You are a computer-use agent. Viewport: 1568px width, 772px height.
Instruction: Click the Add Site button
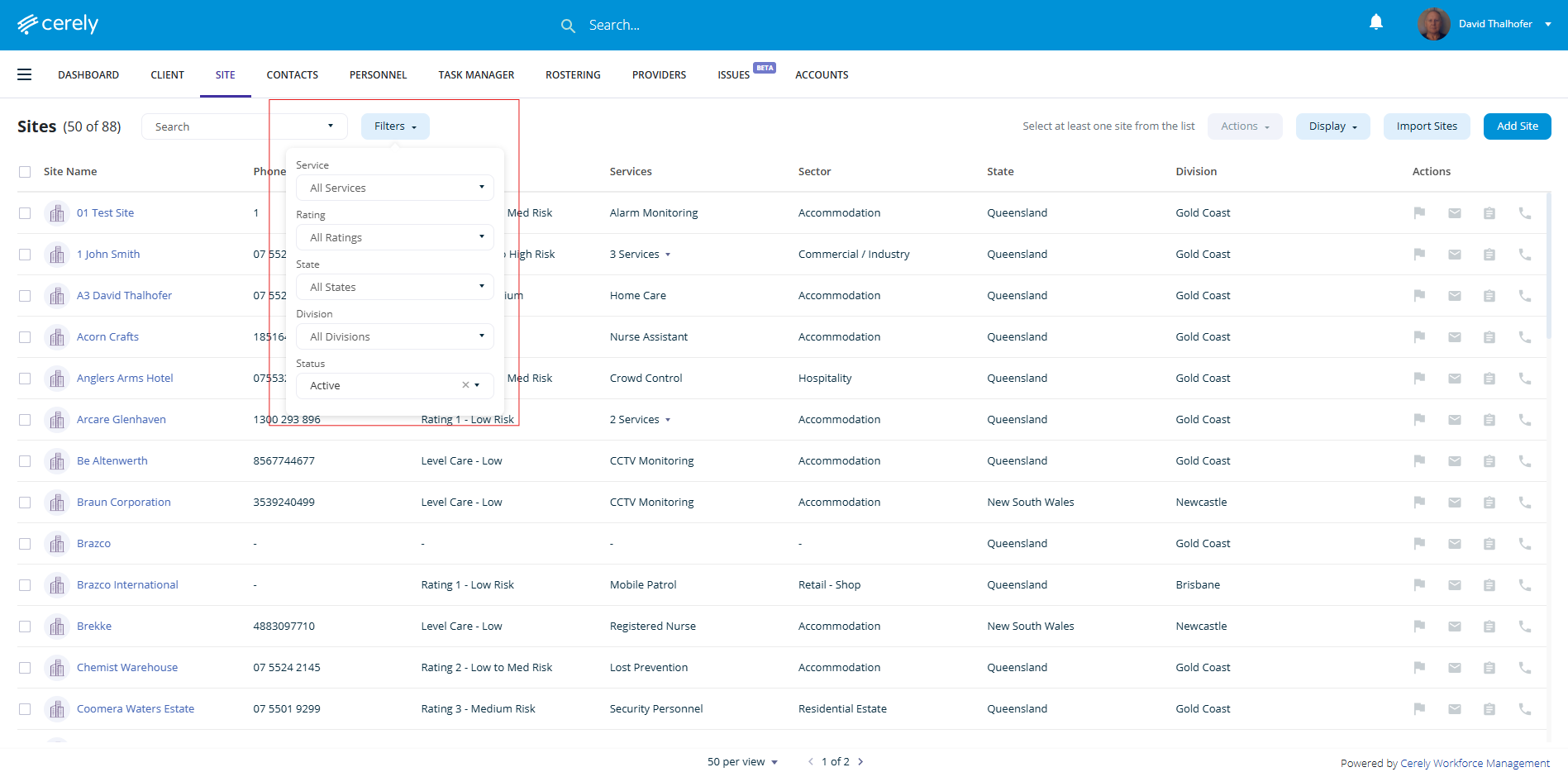click(1517, 126)
